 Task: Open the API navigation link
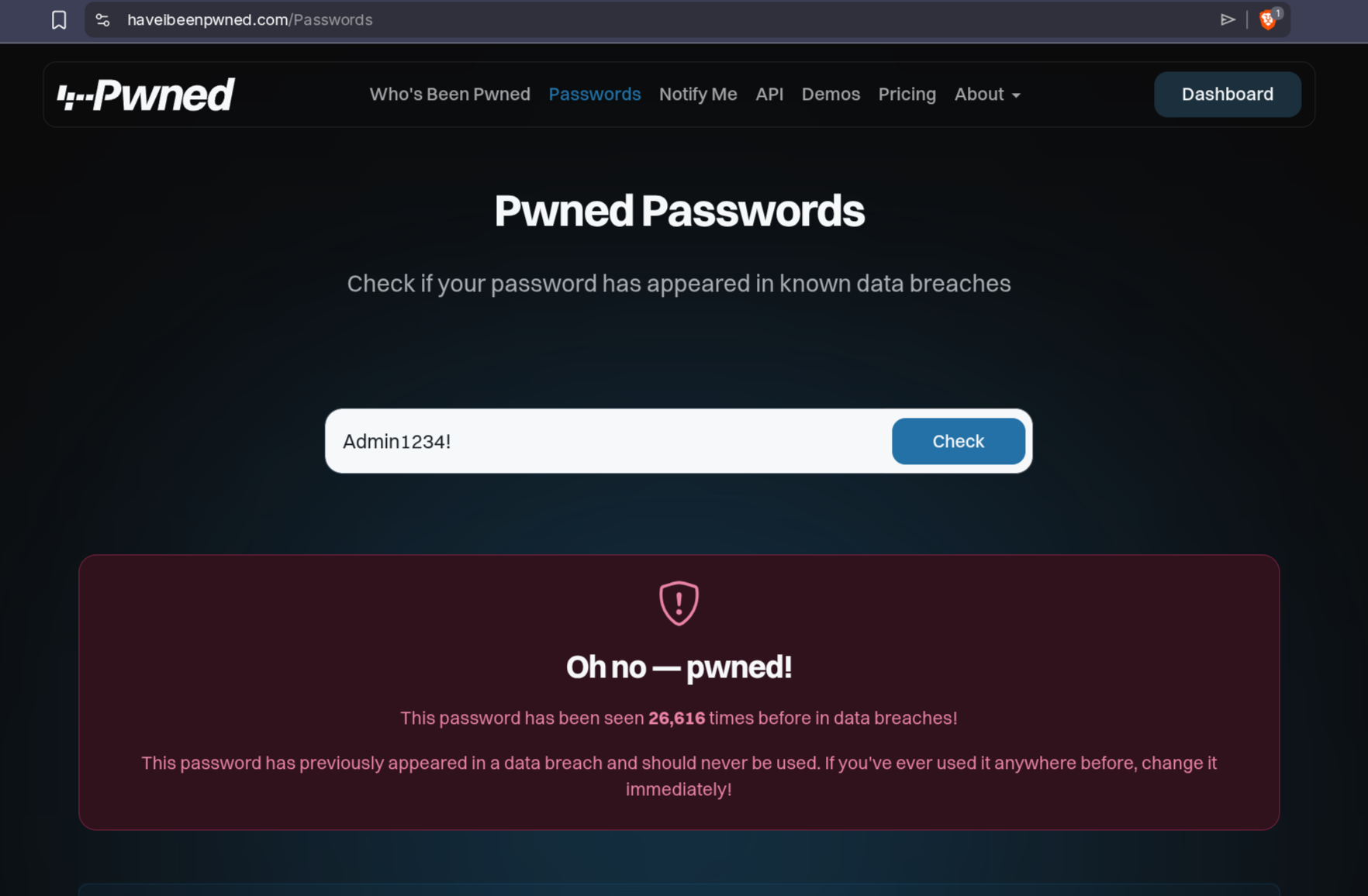(x=769, y=94)
